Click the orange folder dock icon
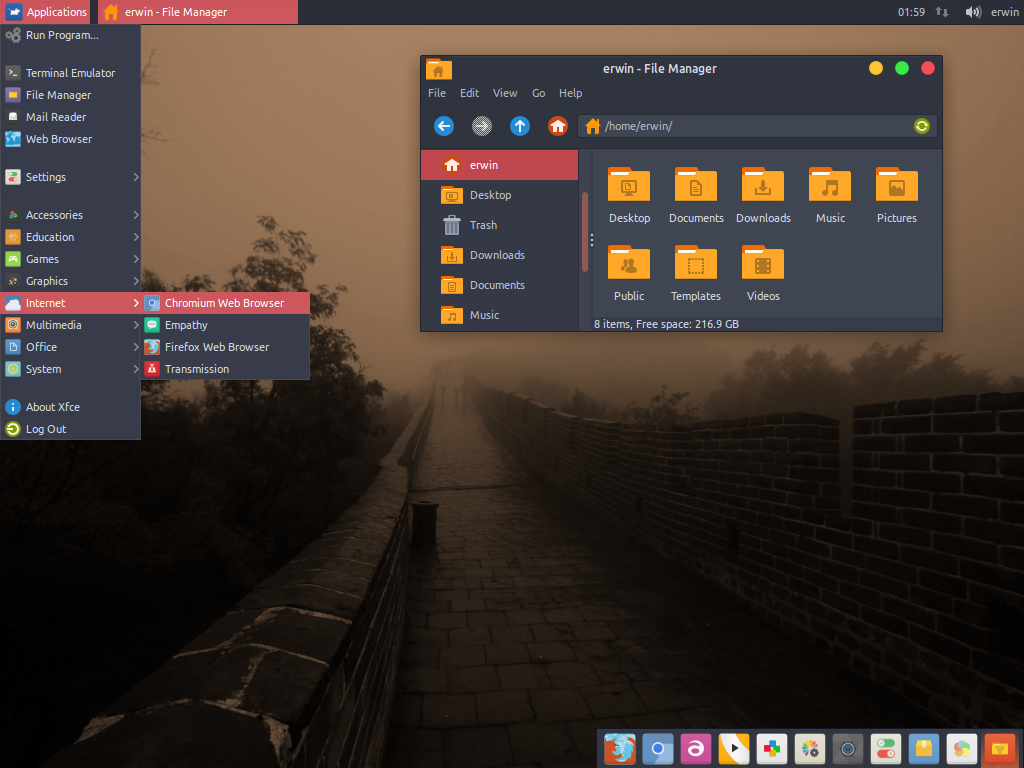This screenshot has height=768, width=1024. (x=1000, y=748)
